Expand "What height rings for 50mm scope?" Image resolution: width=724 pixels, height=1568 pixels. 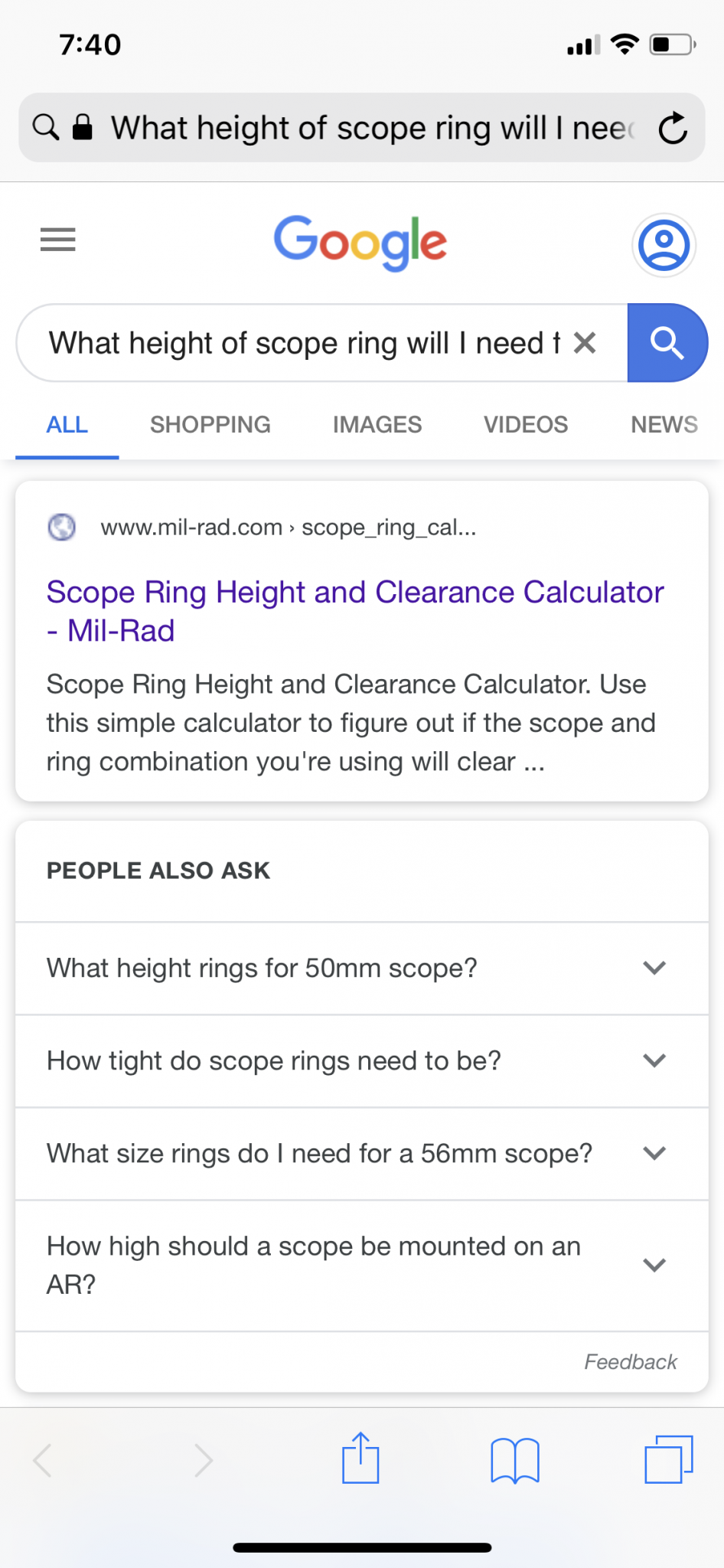(x=362, y=969)
